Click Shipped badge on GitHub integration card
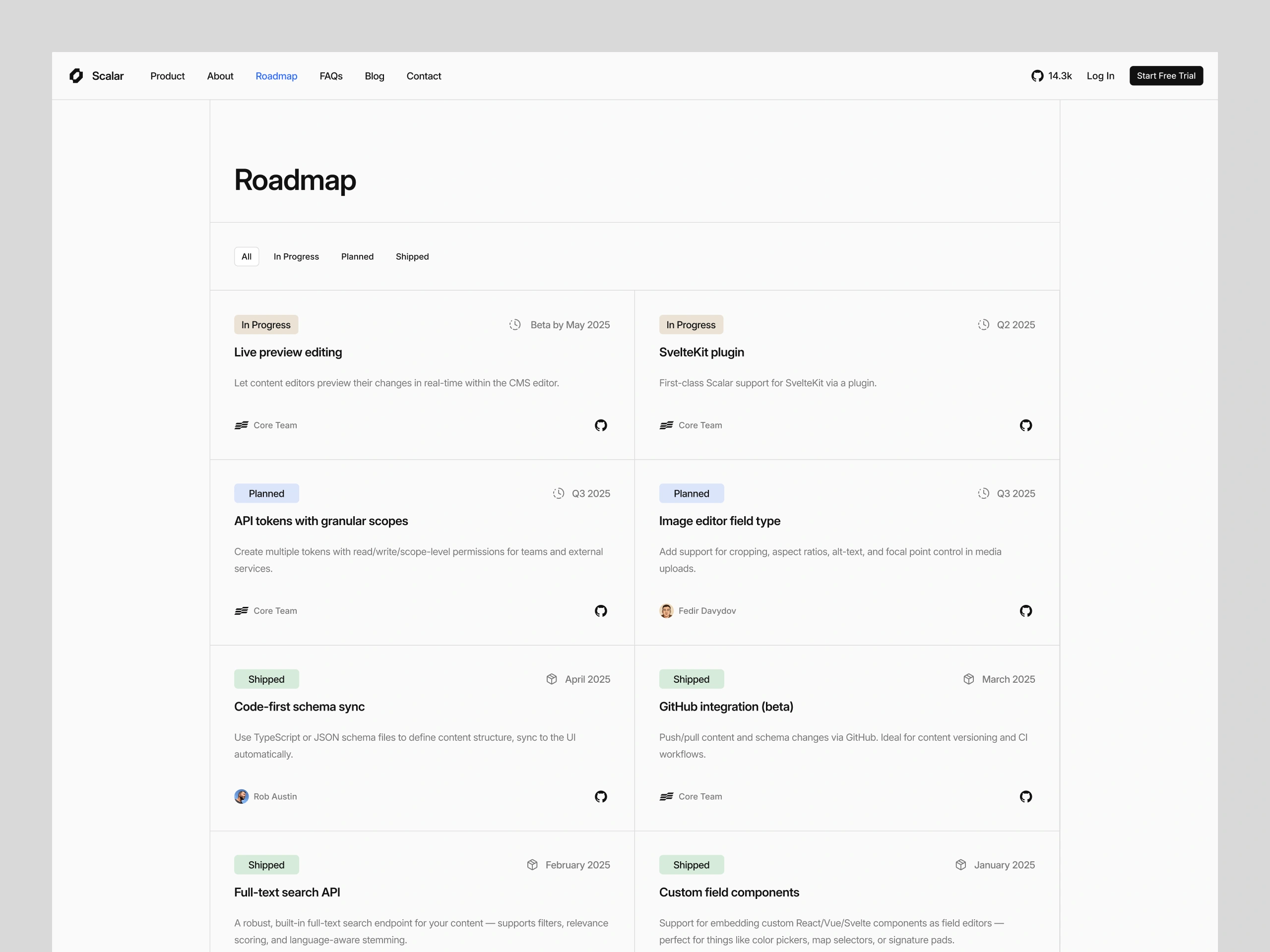1270x952 pixels. pos(691,679)
